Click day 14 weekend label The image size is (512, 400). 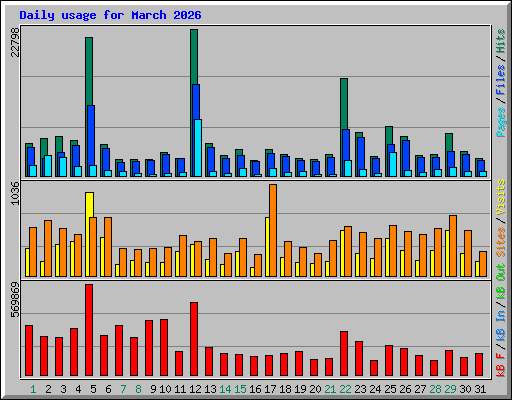pos(225,389)
